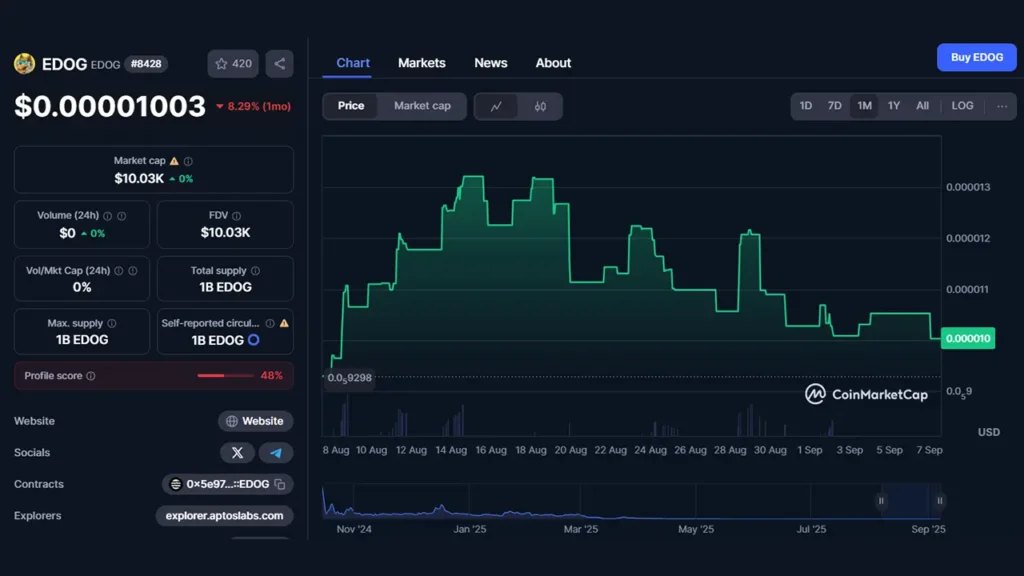The height and width of the screenshot is (576, 1024).
Task: Click first info icon beside Vol/Mkt Cap (24h)
Action: click(119, 270)
